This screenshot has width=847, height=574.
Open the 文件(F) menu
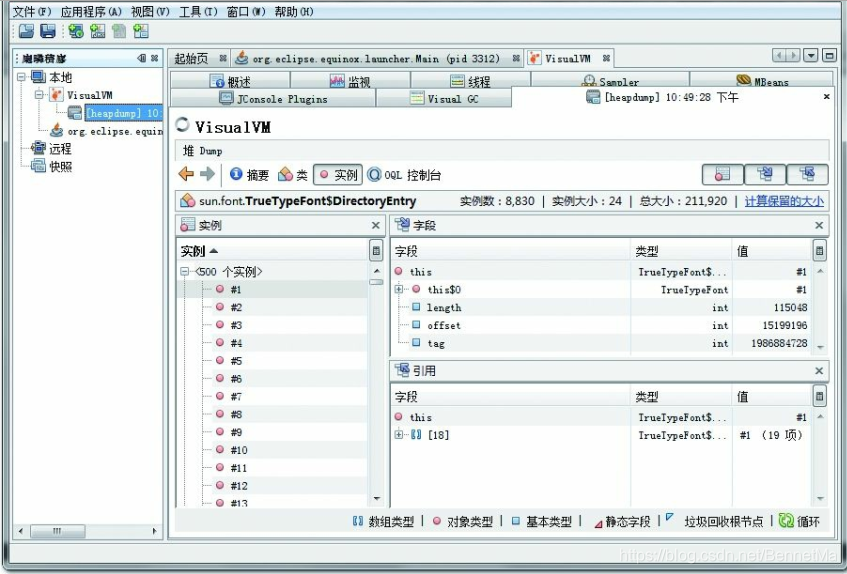(x=32, y=11)
